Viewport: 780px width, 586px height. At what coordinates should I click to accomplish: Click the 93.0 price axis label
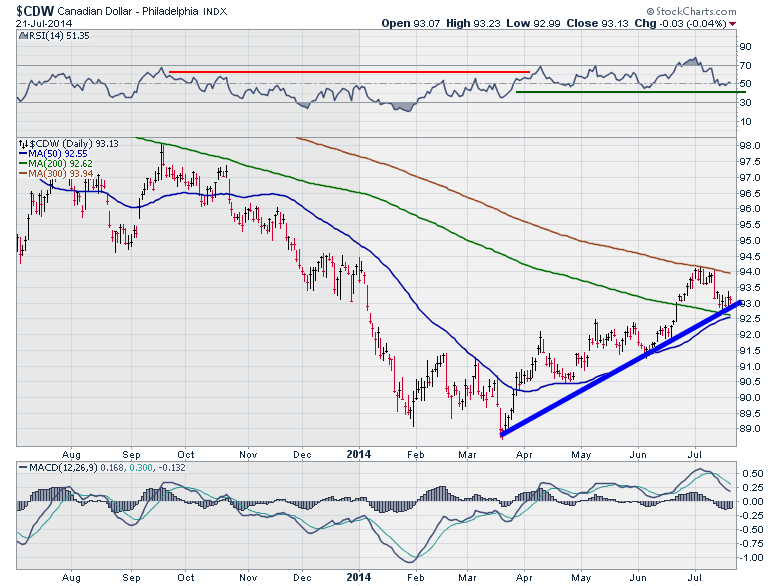750,303
